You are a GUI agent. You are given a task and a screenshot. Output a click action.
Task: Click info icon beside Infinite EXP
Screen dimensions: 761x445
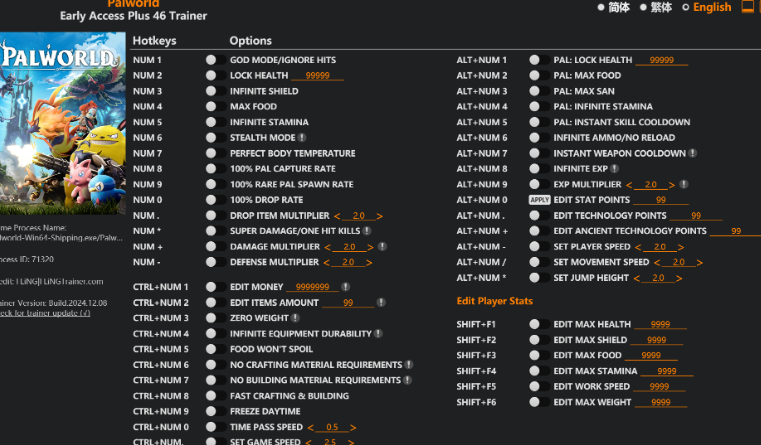614,169
